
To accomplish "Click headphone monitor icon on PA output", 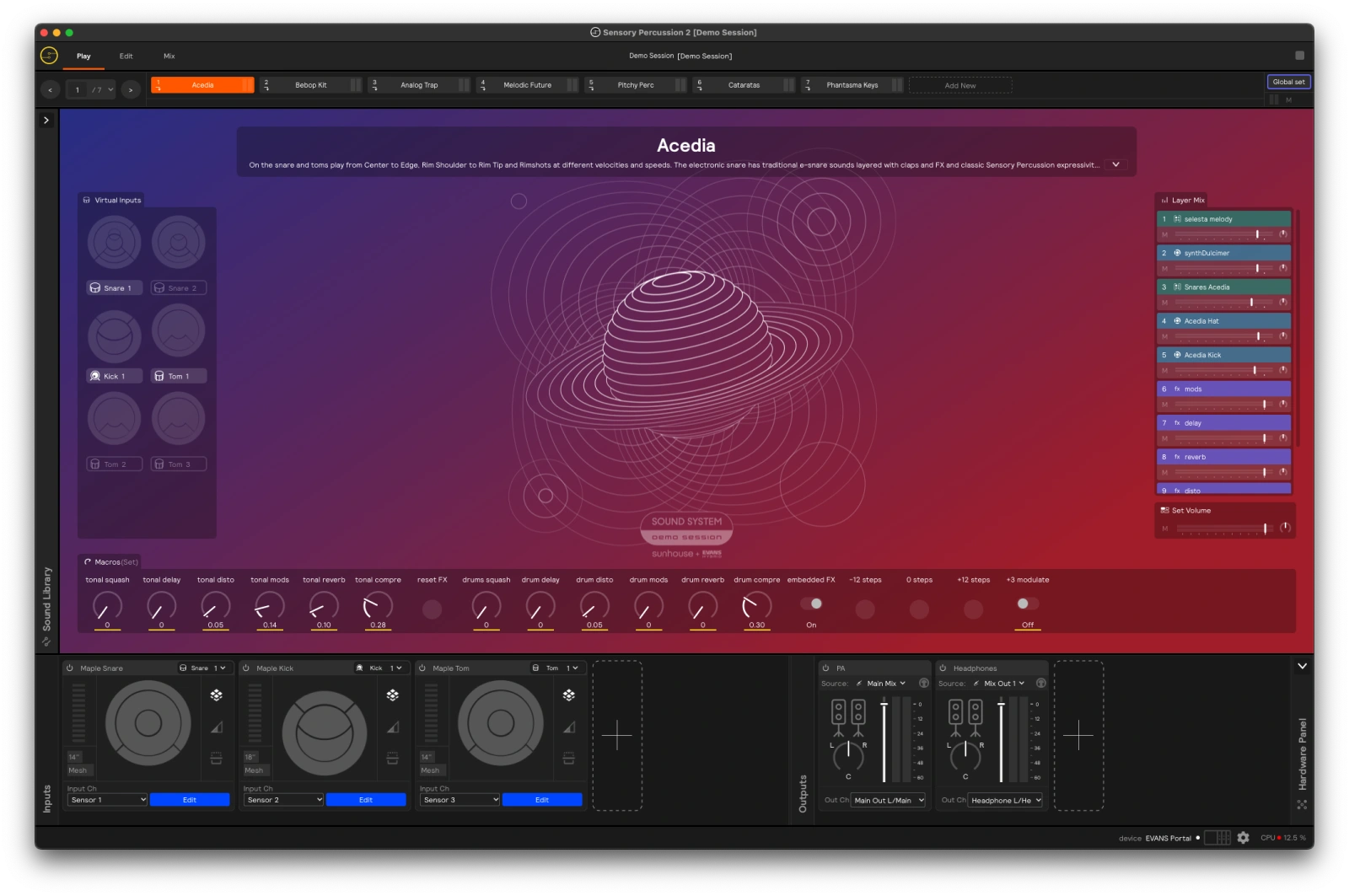I will click(924, 684).
